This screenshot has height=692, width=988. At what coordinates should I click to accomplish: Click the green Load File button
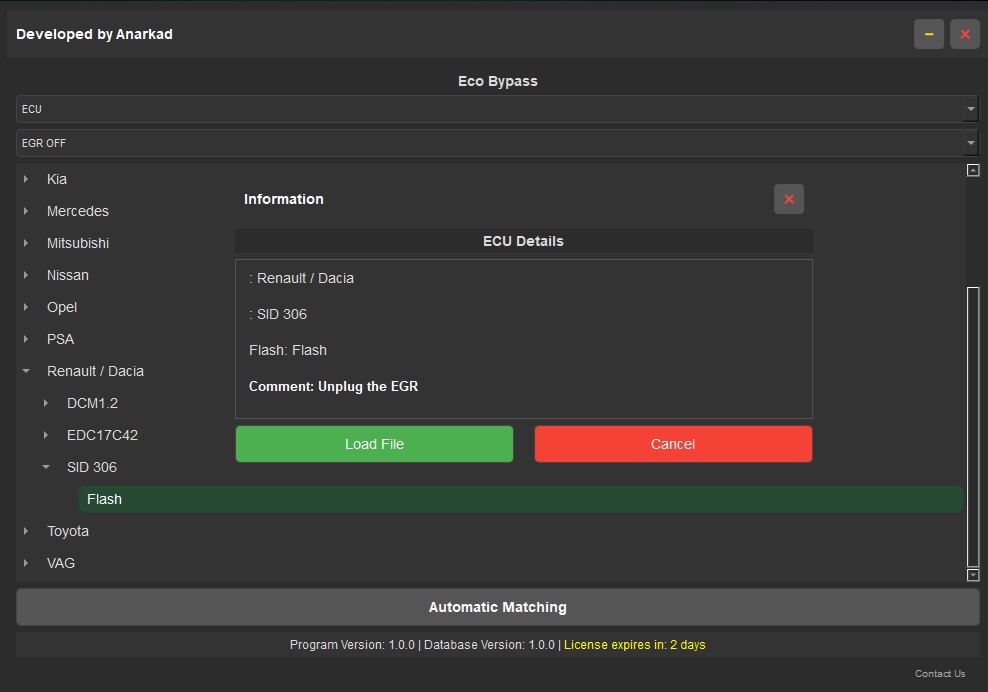click(374, 444)
